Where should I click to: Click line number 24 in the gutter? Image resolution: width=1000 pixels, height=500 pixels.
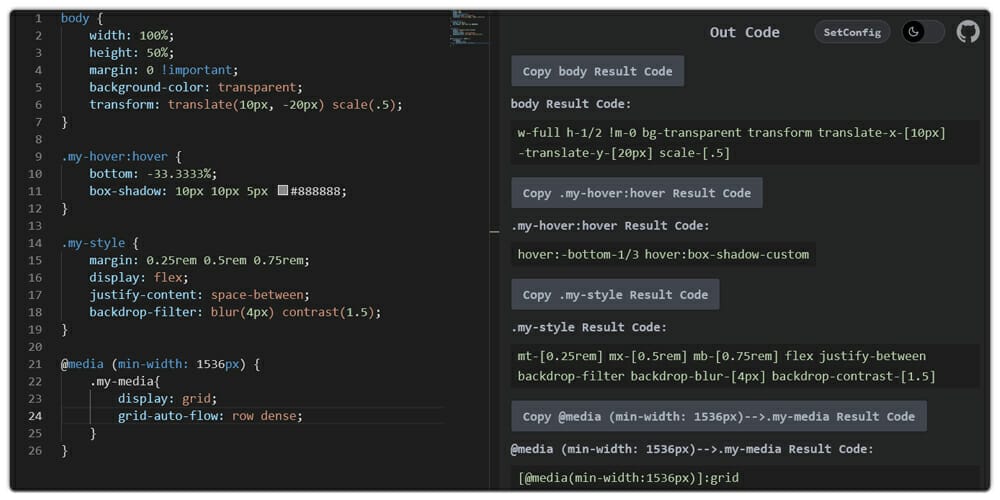pos(36,416)
